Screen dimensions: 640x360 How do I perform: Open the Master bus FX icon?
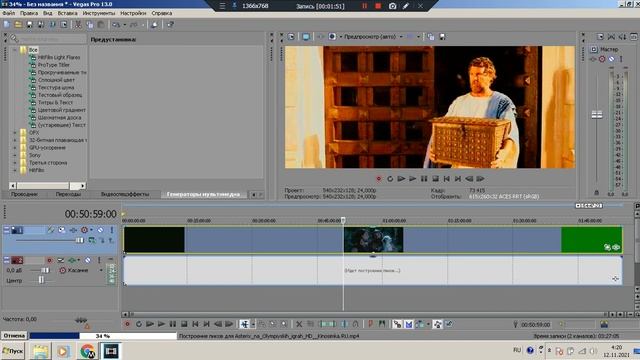(593, 59)
